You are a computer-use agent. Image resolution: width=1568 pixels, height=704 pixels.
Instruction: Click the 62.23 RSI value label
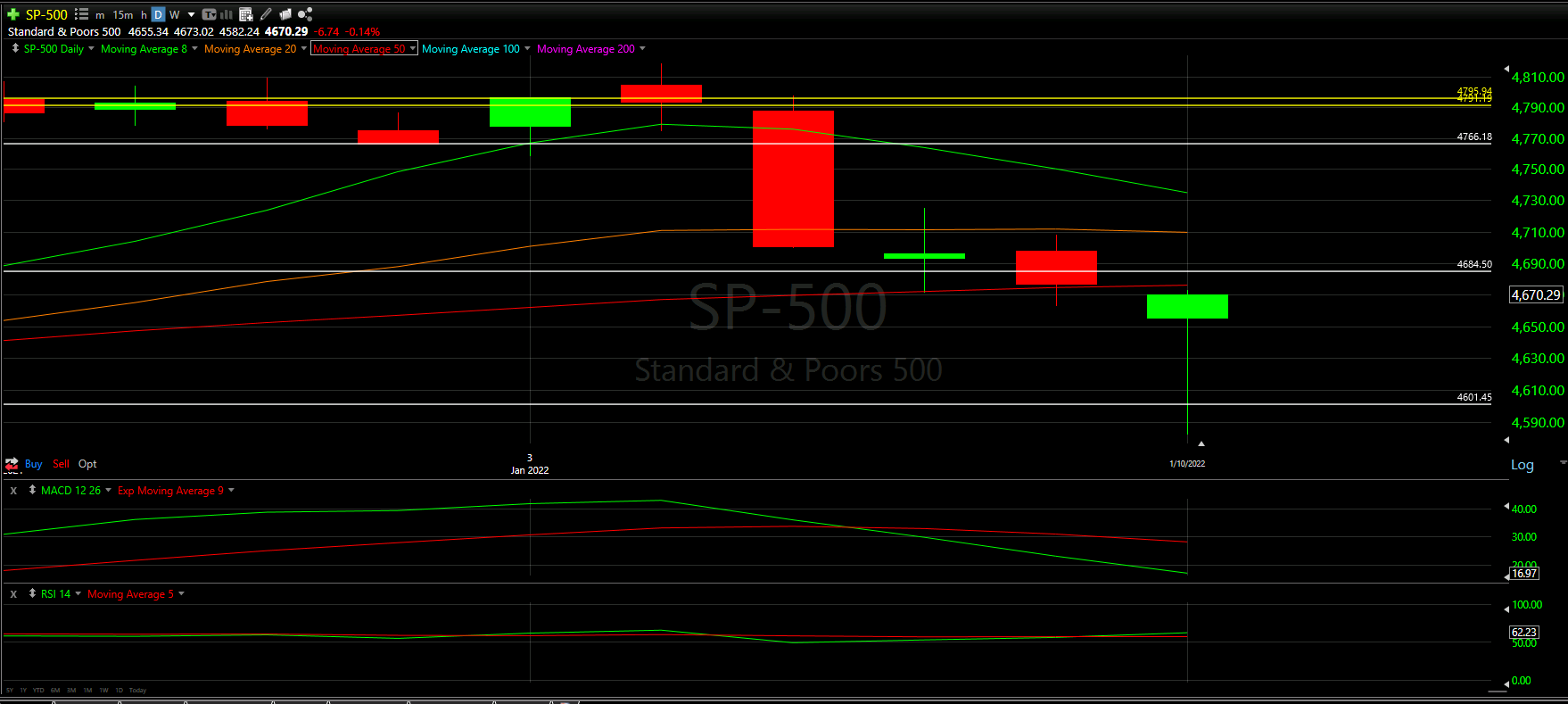(1524, 633)
